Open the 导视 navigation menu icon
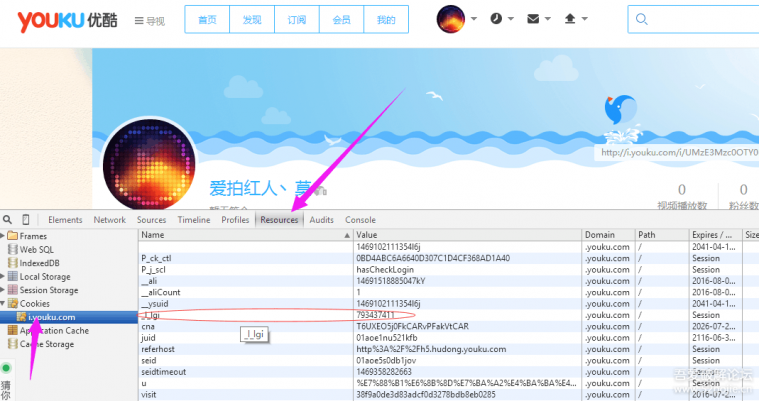This screenshot has width=759, height=401. (139, 21)
